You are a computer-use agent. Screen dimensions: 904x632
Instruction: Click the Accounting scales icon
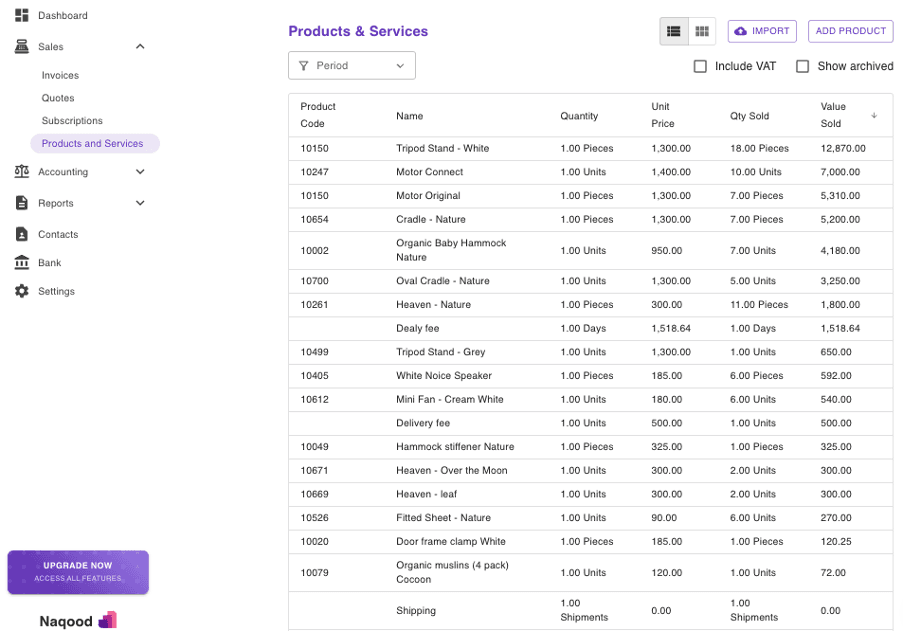[21, 171]
